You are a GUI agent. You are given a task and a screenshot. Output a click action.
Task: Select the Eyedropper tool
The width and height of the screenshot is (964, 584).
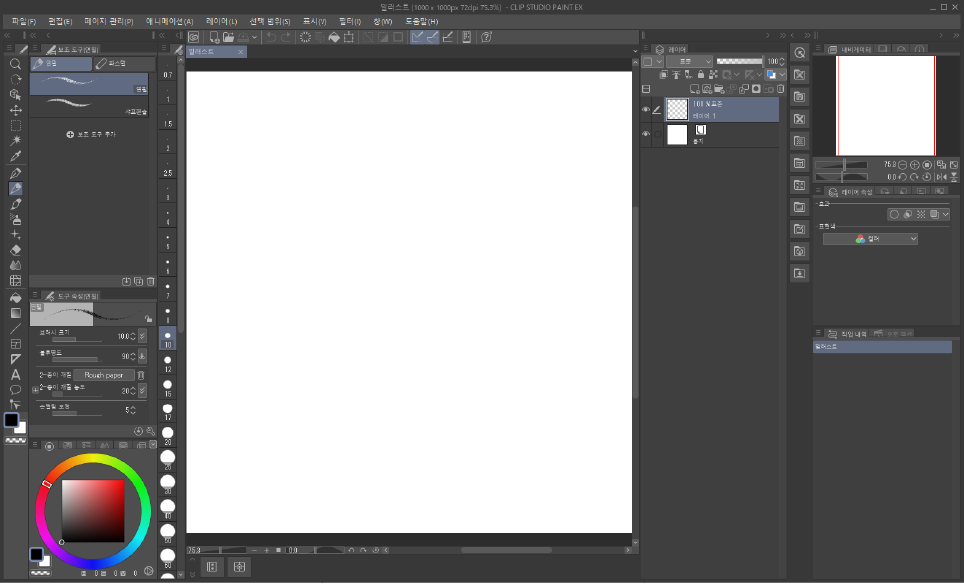coord(15,156)
